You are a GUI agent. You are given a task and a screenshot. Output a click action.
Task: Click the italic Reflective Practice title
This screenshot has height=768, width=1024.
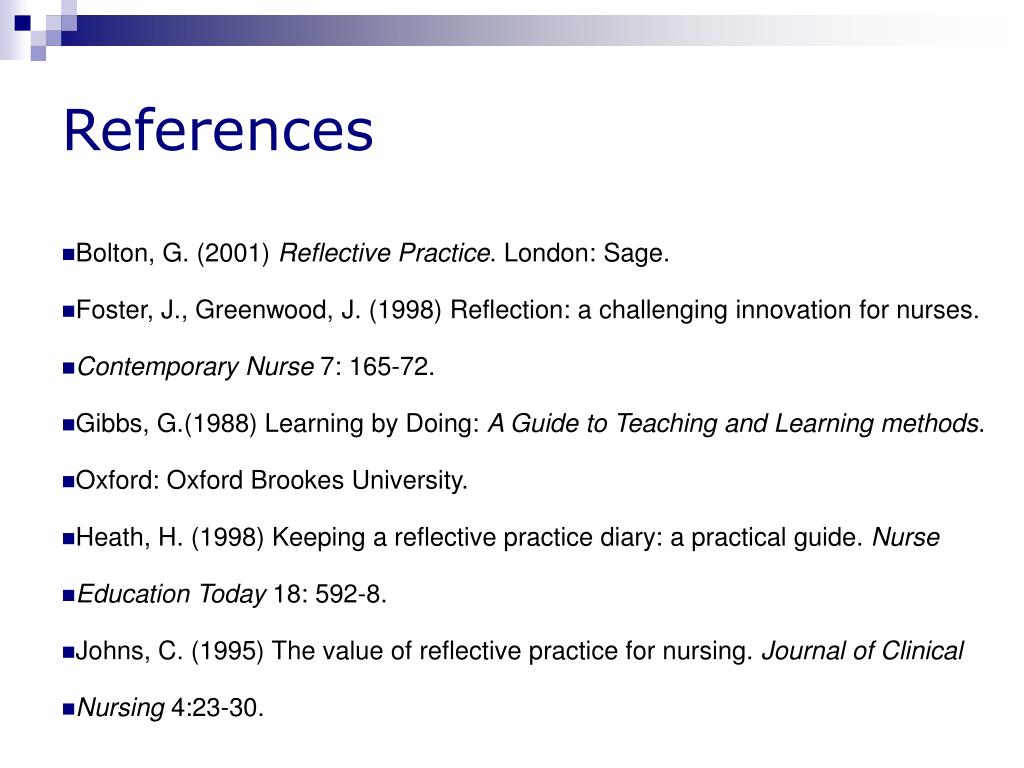384,253
